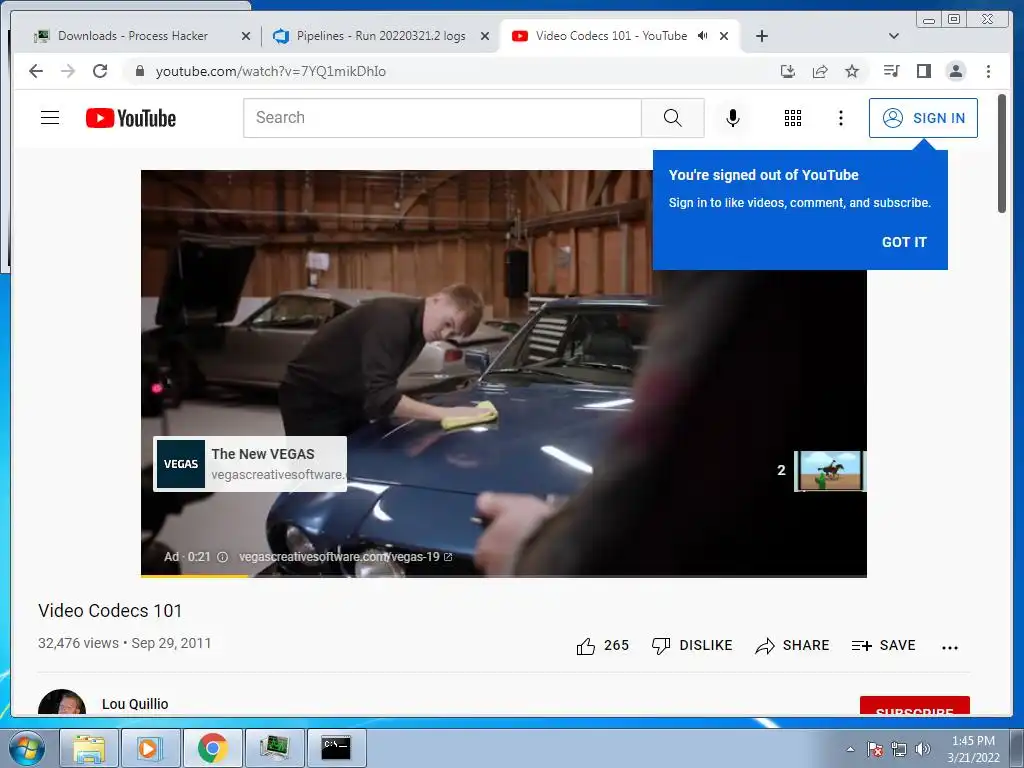Open the system tray volume icon
This screenshot has width=1024, height=768.
922,749
